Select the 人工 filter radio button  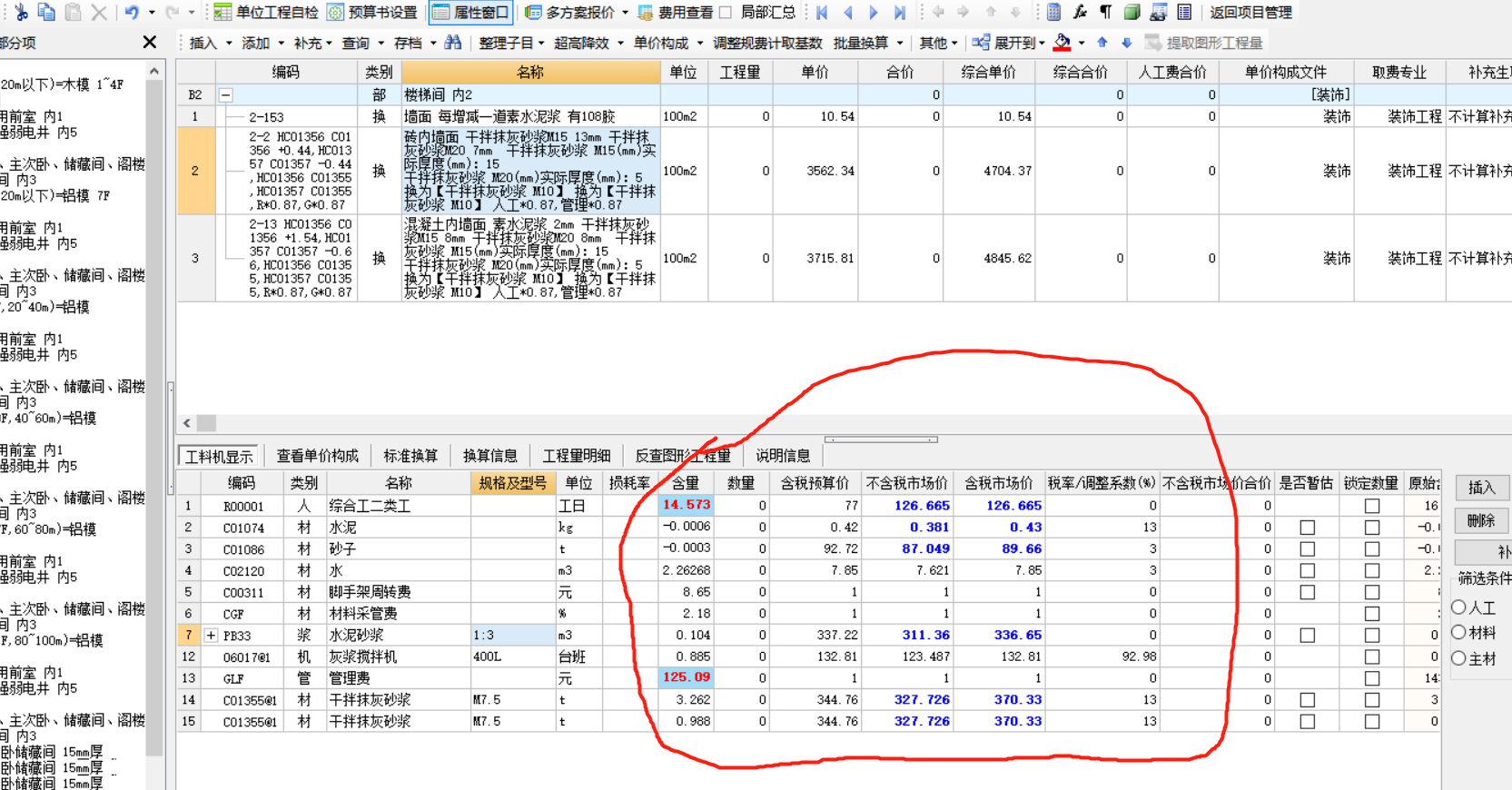pyautogui.click(x=1459, y=607)
